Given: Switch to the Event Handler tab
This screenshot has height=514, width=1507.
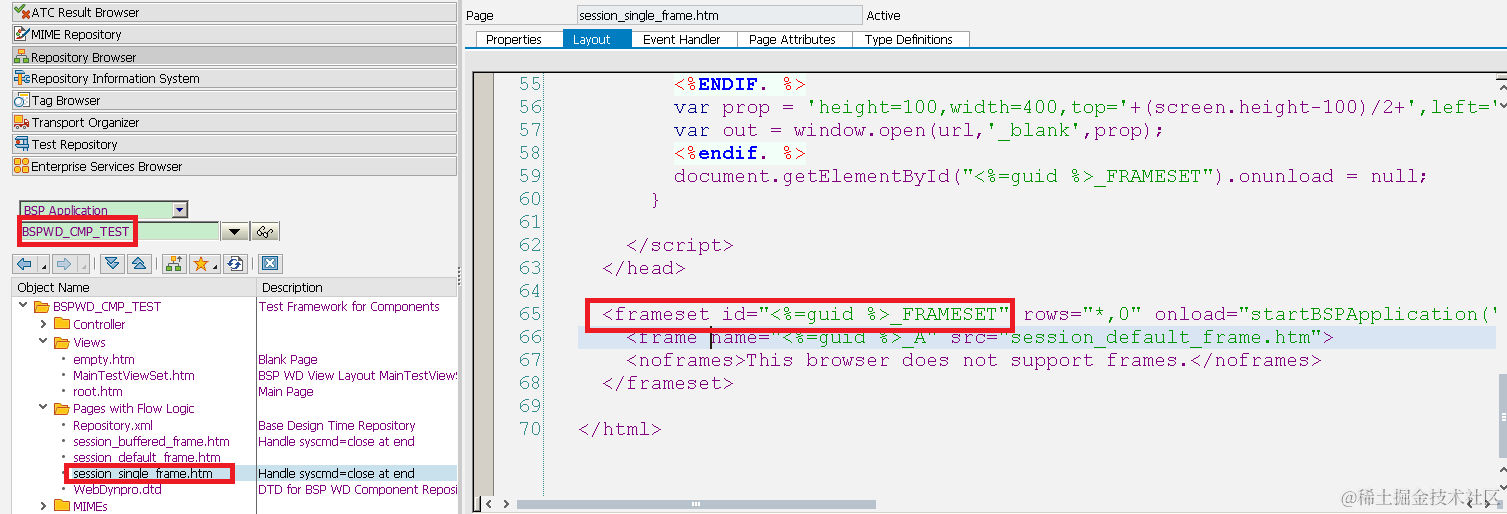Looking at the screenshot, I should point(682,39).
